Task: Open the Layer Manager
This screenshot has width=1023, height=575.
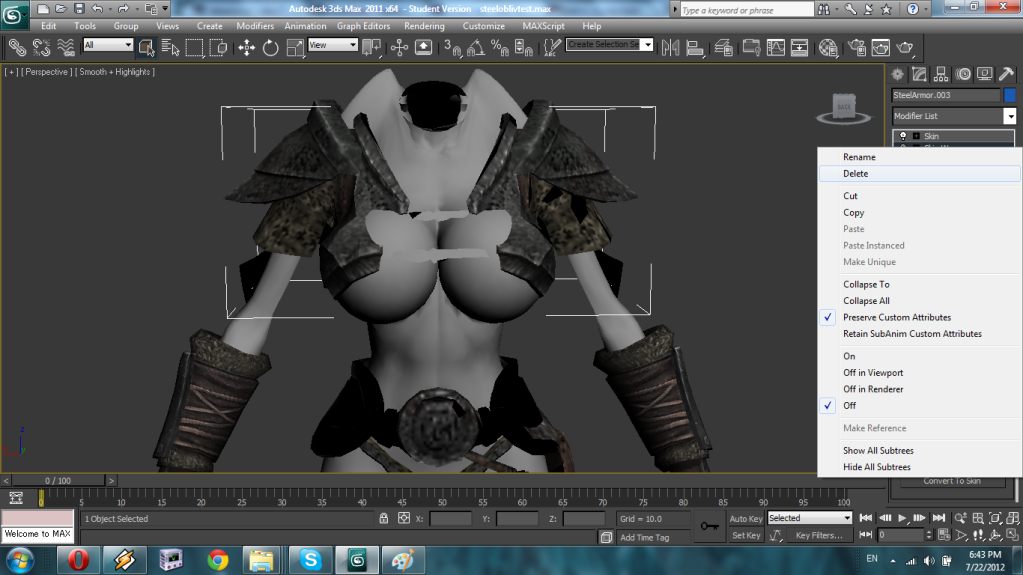Action: coord(724,48)
